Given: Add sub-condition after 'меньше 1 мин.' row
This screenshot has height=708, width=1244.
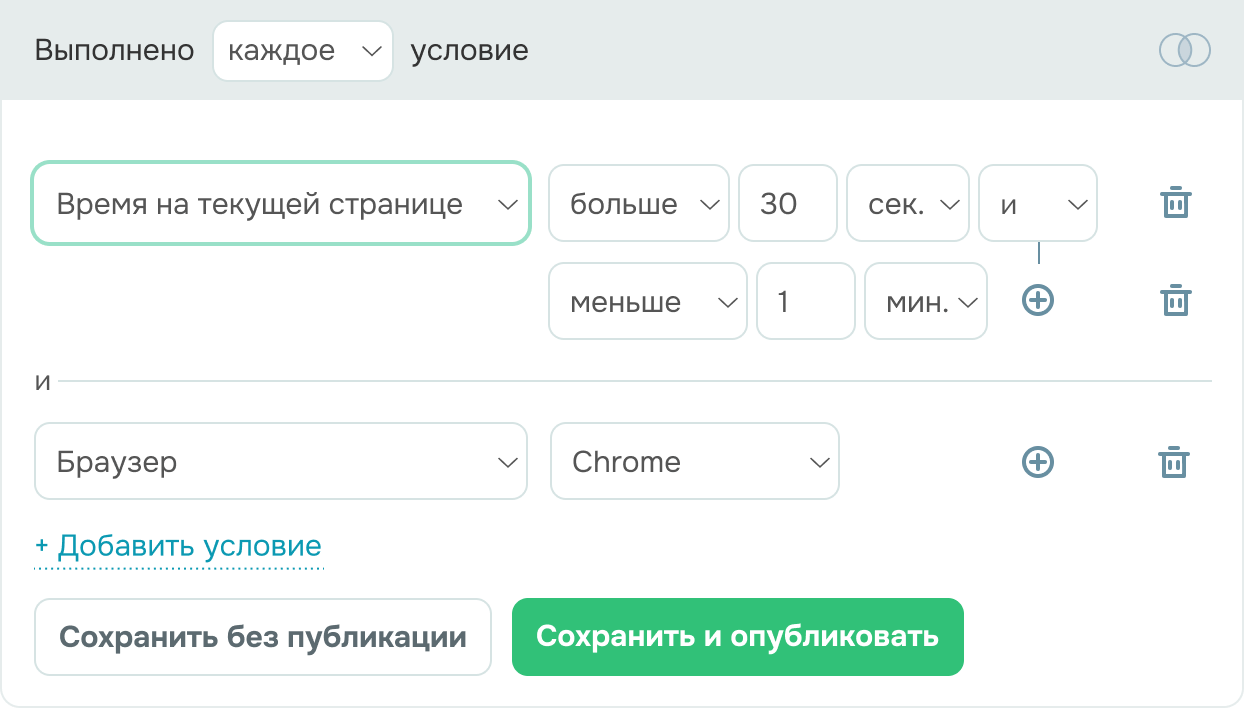Looking at the screenshot, I should point(1038,300).
